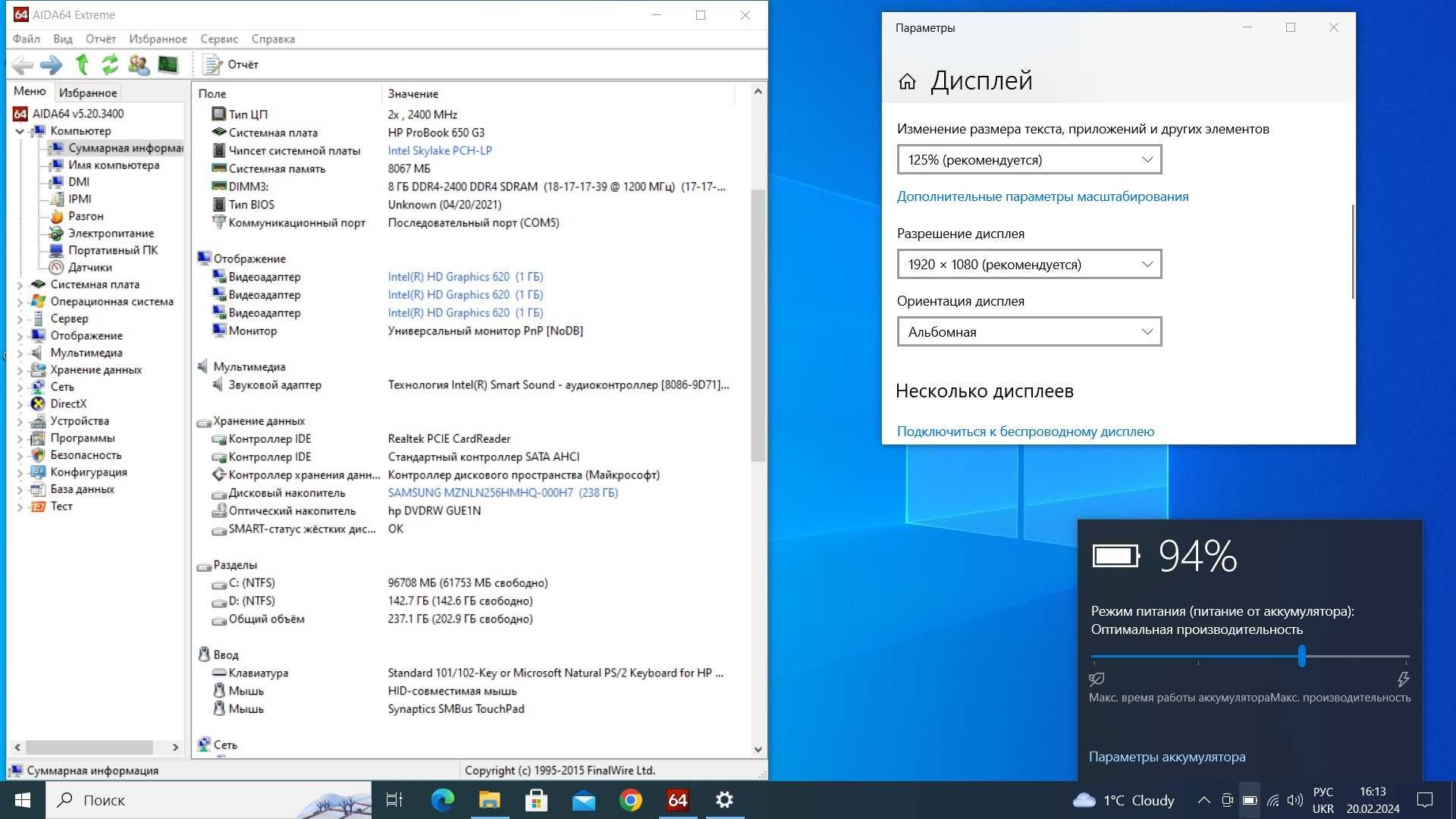
Task: Click the Wi-Fi network tray icon
Action: 1272,800
